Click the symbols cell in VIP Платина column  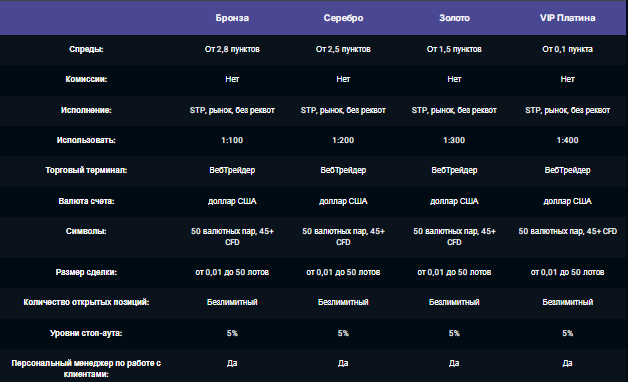567,231
